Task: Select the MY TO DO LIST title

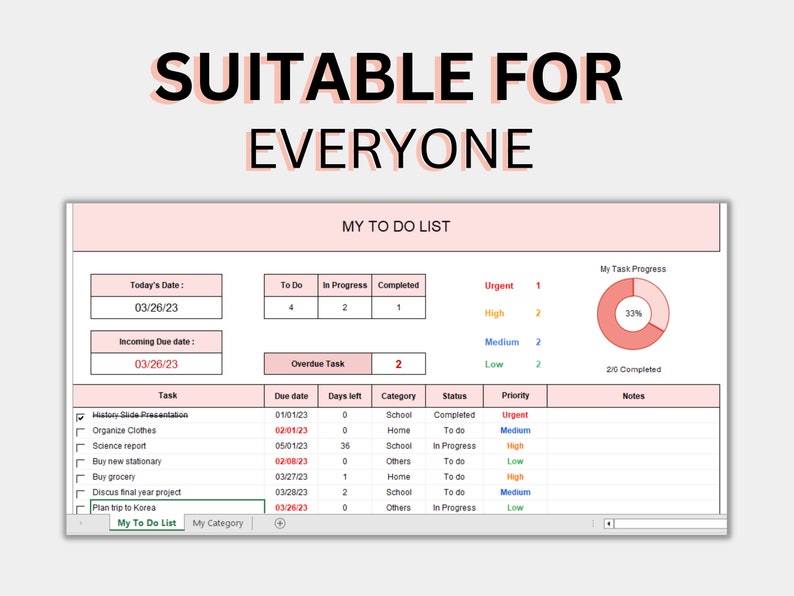Action: (396, 226)
